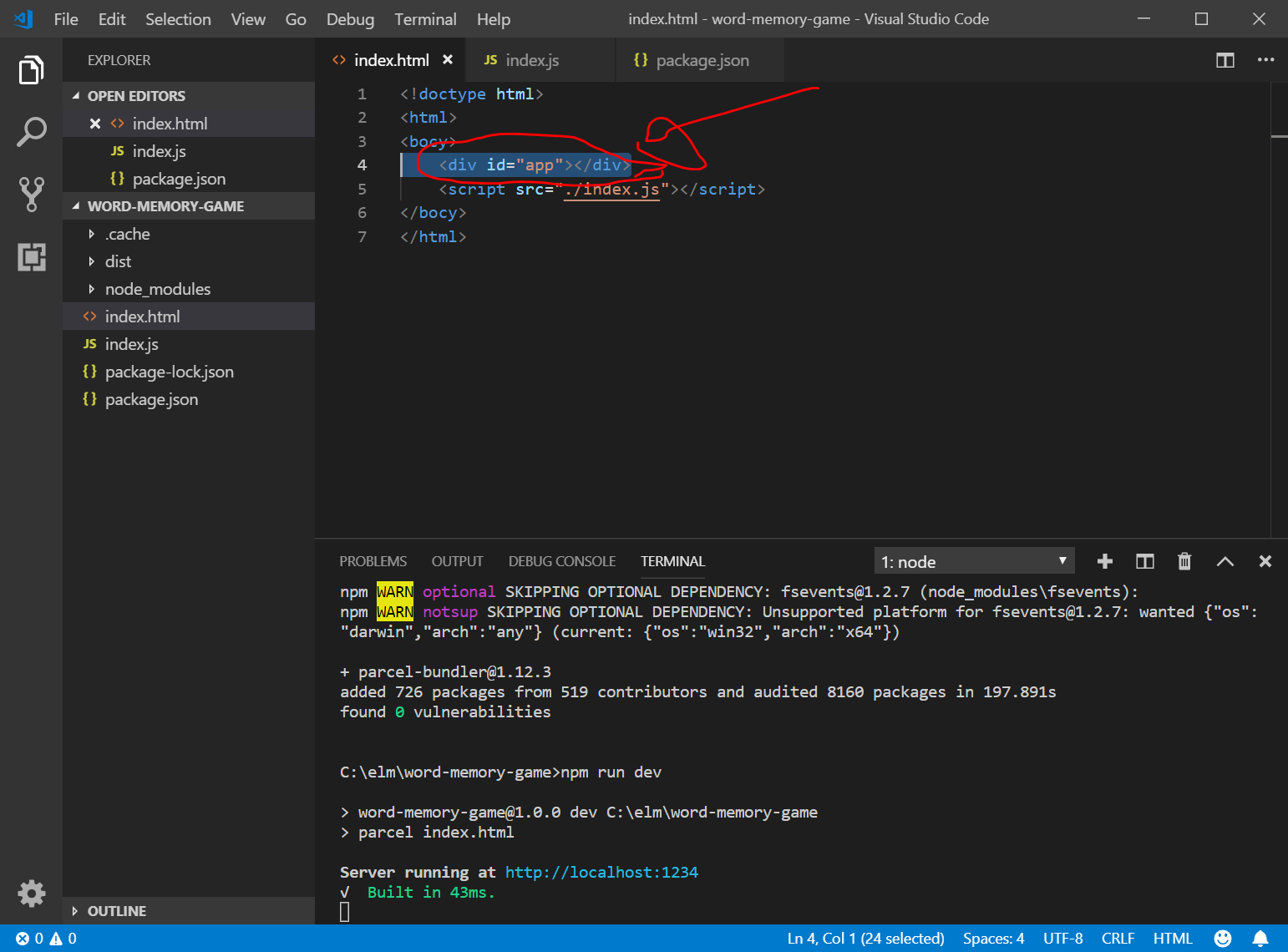Follow the ./index.js link in editor
The height and width of the screenshot is (952, 1288).
611,190
